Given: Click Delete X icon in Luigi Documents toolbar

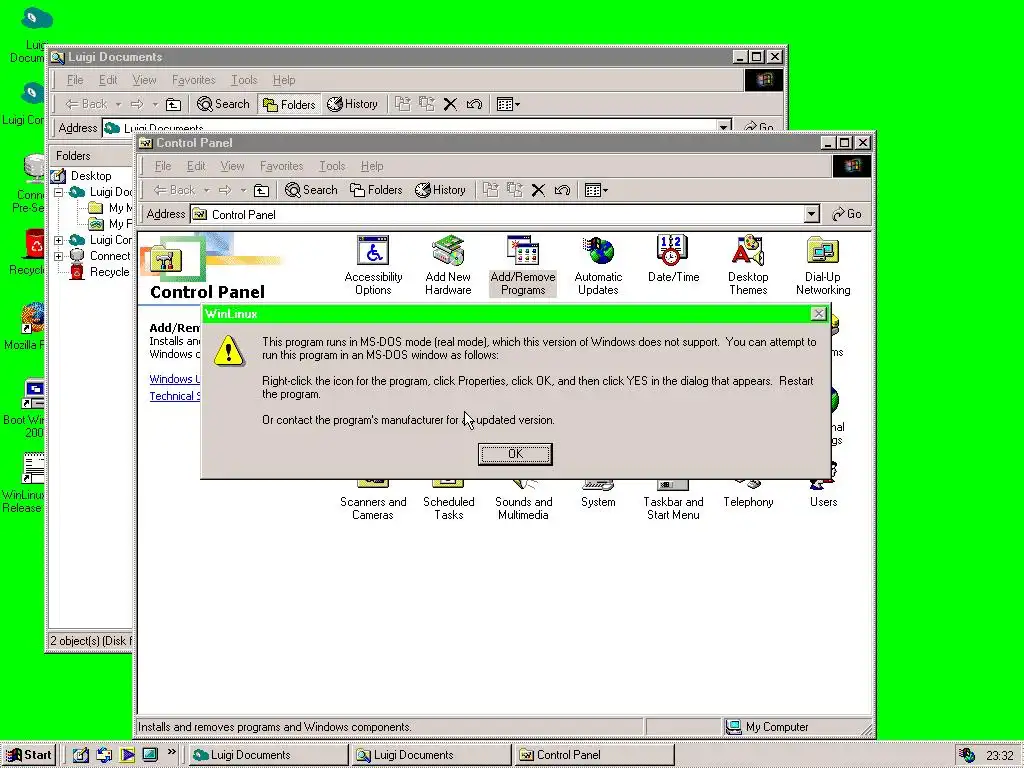Looking at the screenshot, I should (450, 104).
